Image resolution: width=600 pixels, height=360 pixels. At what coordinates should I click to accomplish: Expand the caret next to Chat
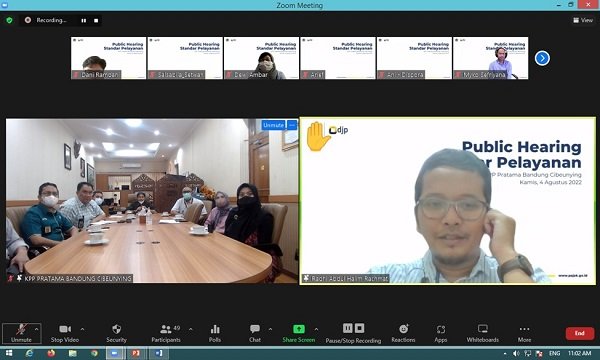coord(270,329)
